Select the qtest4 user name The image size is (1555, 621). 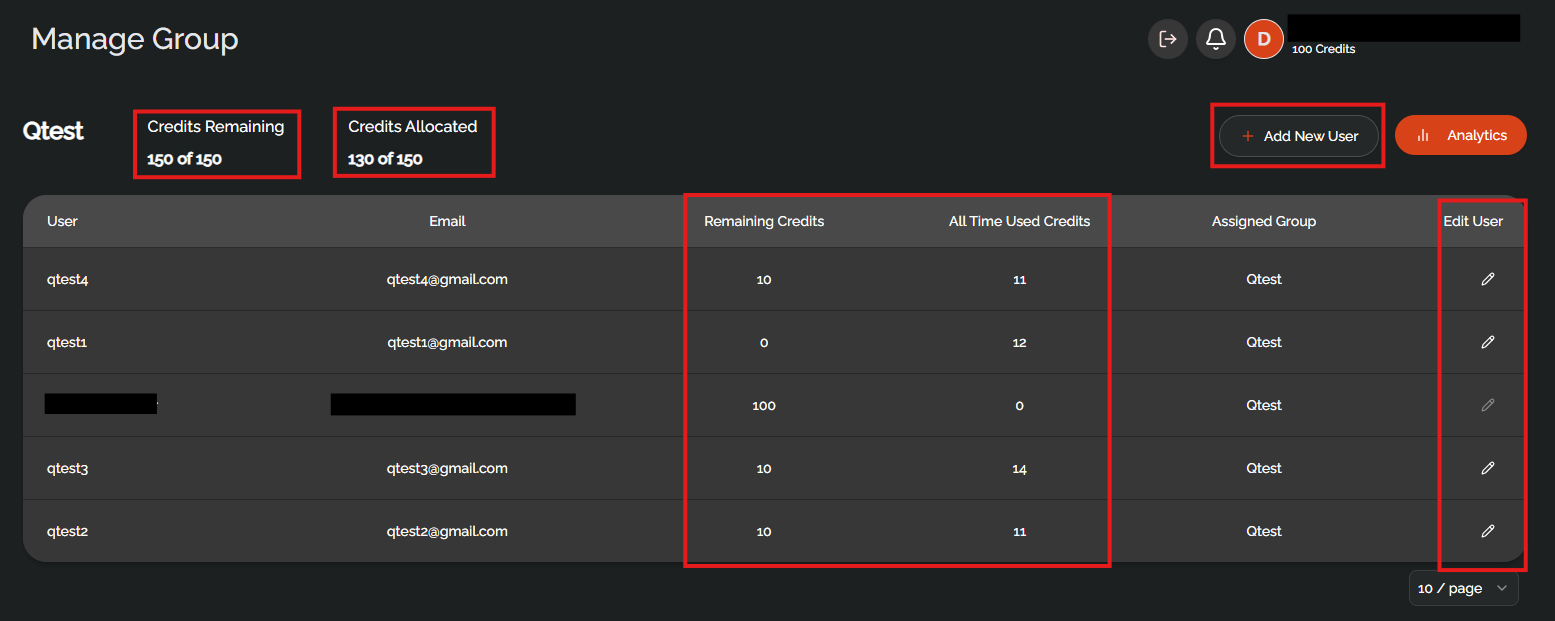[x=68, y=279]
